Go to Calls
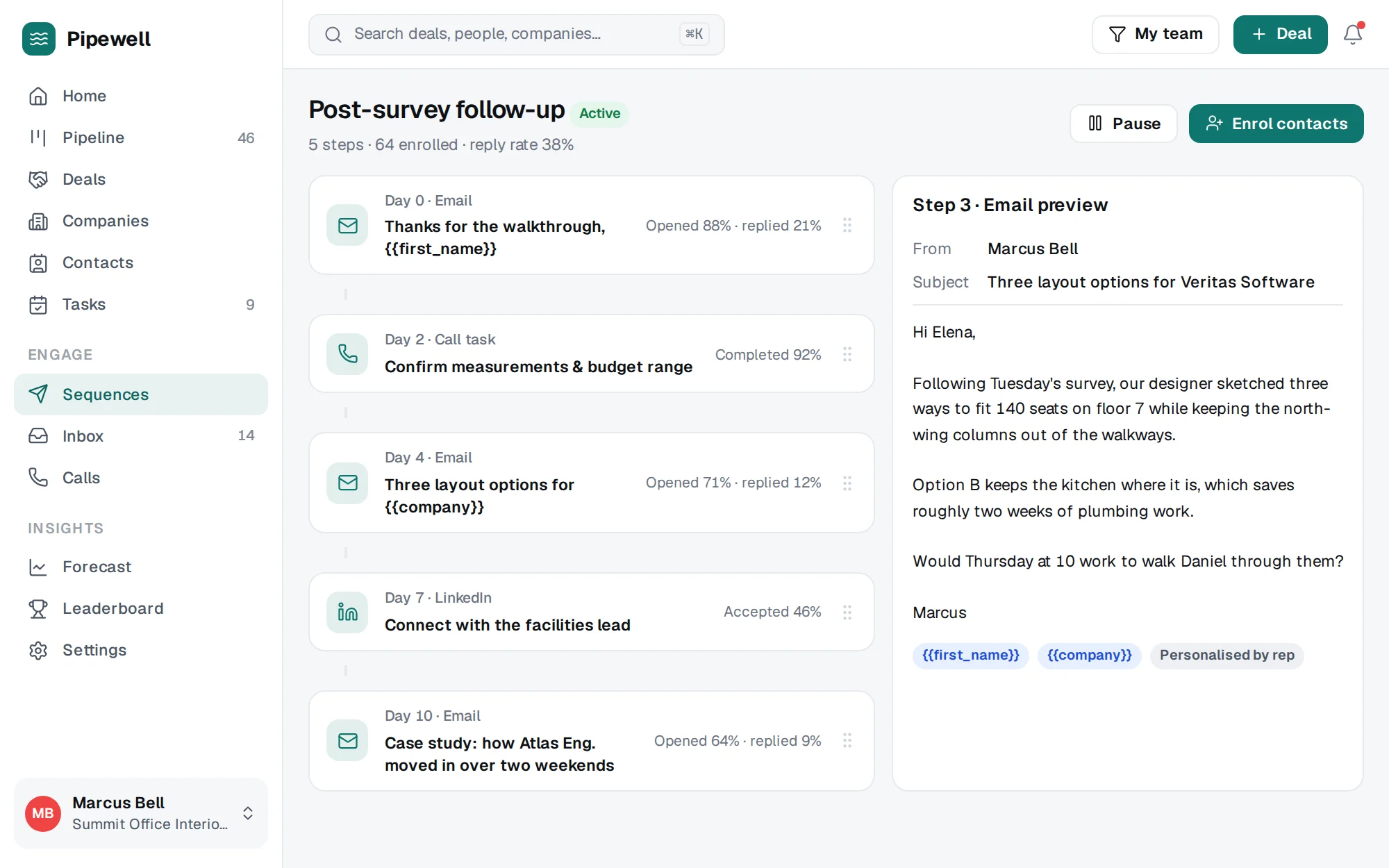The image size is (1389, 868). click(x=141, y=478)
